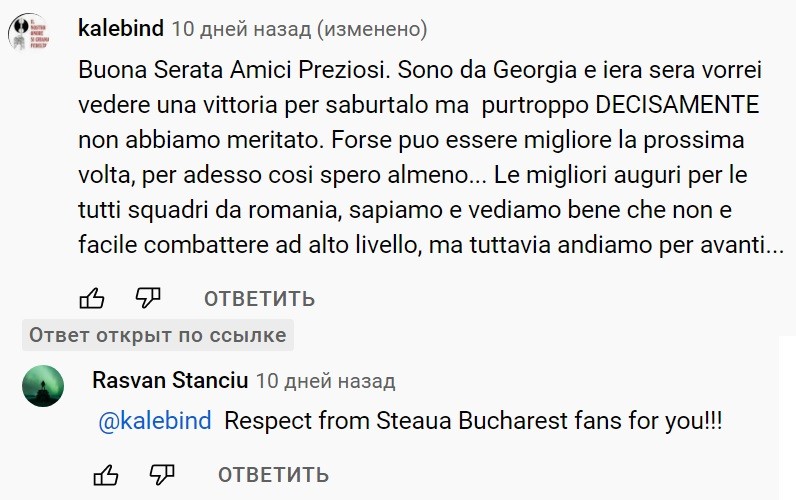Image resolution: width=796 pixels, height=500 pixels.
Task: Click the blue @kalebind mention
Action: coord(155,421)
